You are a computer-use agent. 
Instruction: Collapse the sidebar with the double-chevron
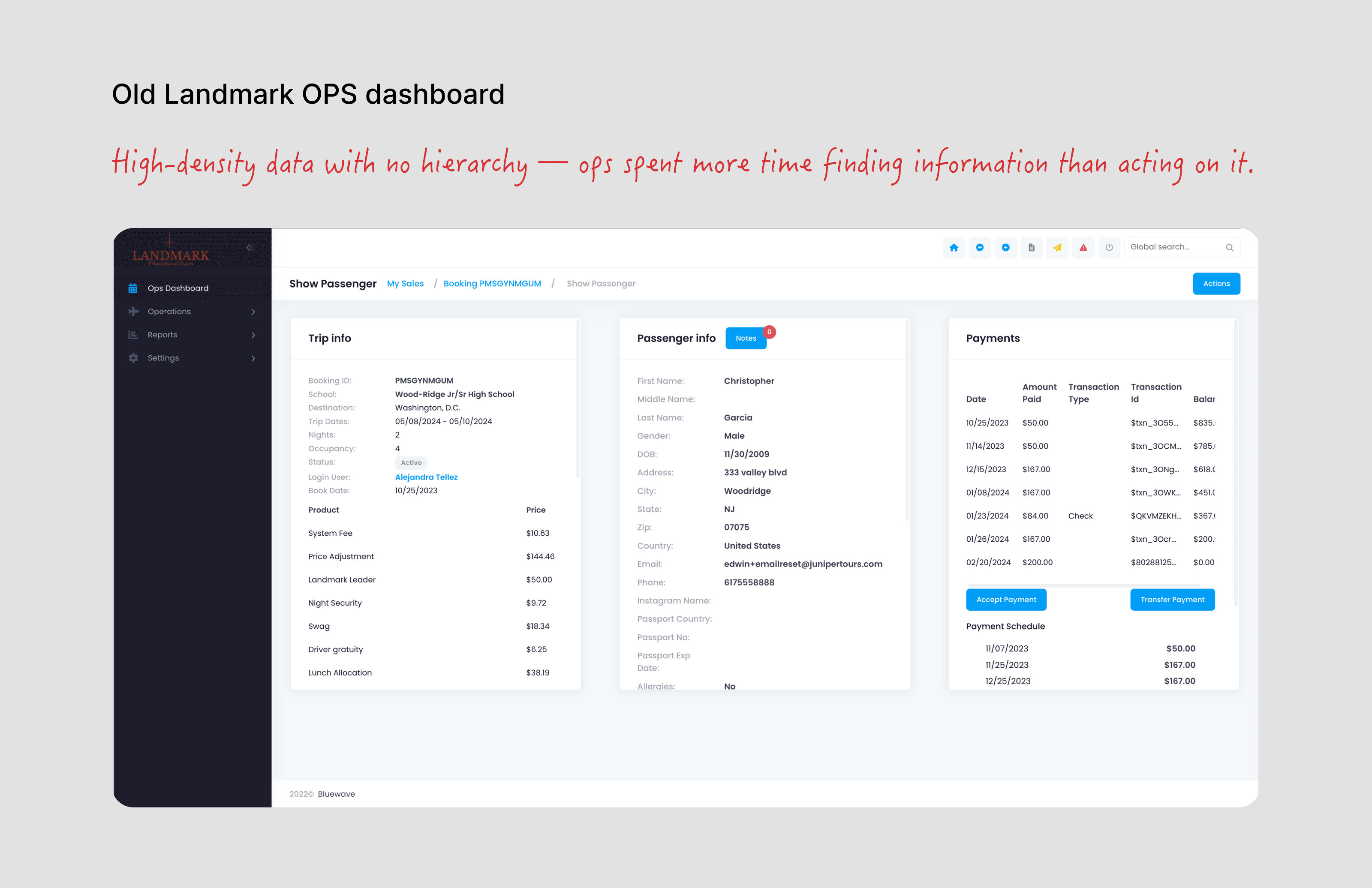pyautogui.click(x=250, y=247)
